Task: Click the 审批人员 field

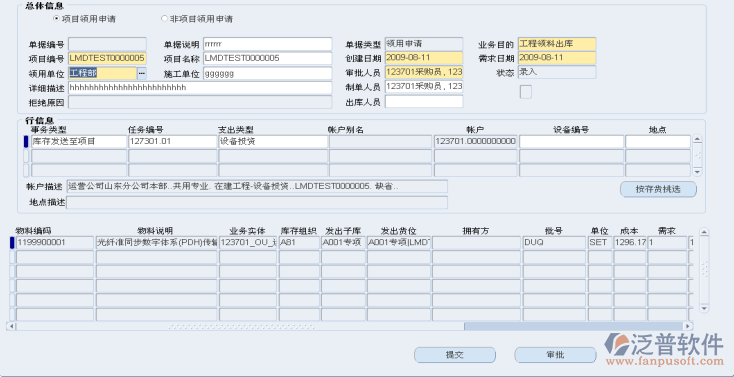Action: tap(424, 72)
